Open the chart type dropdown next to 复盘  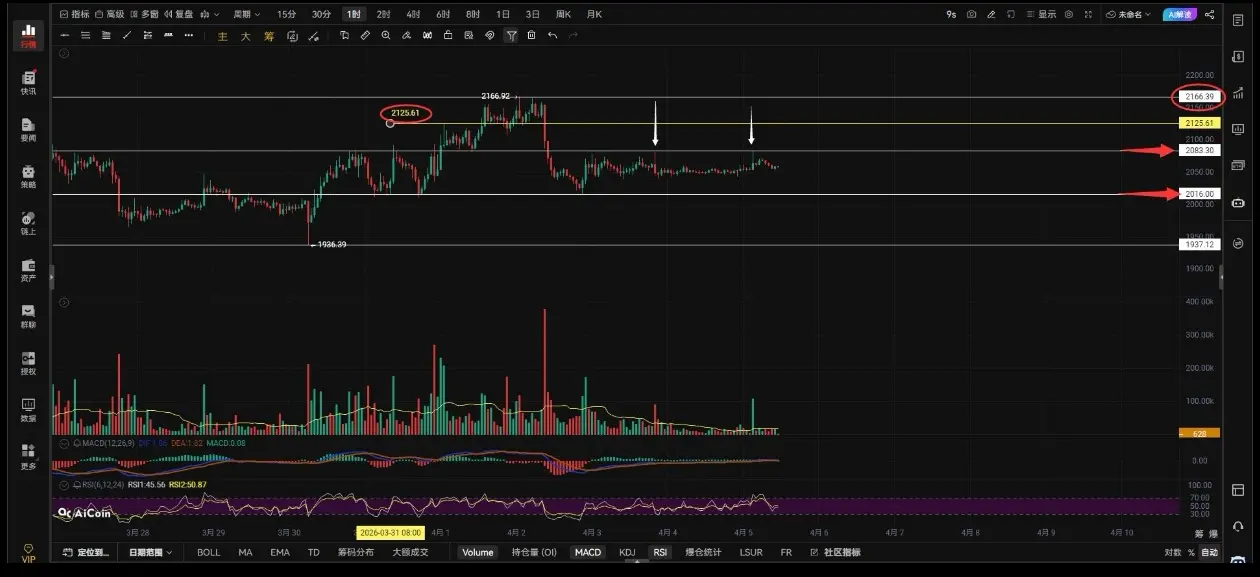click(x=207, y=14)
